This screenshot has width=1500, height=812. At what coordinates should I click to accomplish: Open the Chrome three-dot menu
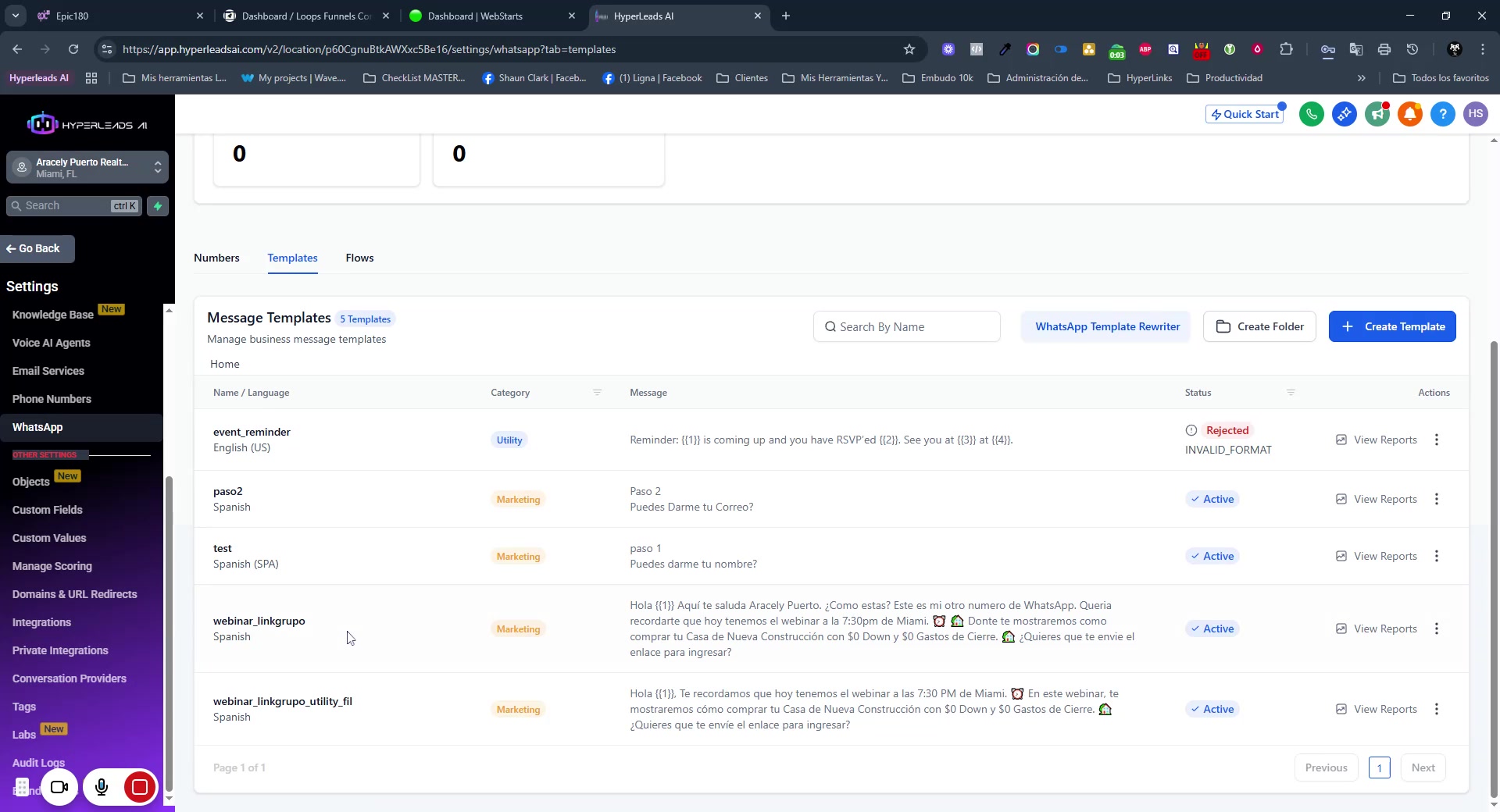(1482, 49)
